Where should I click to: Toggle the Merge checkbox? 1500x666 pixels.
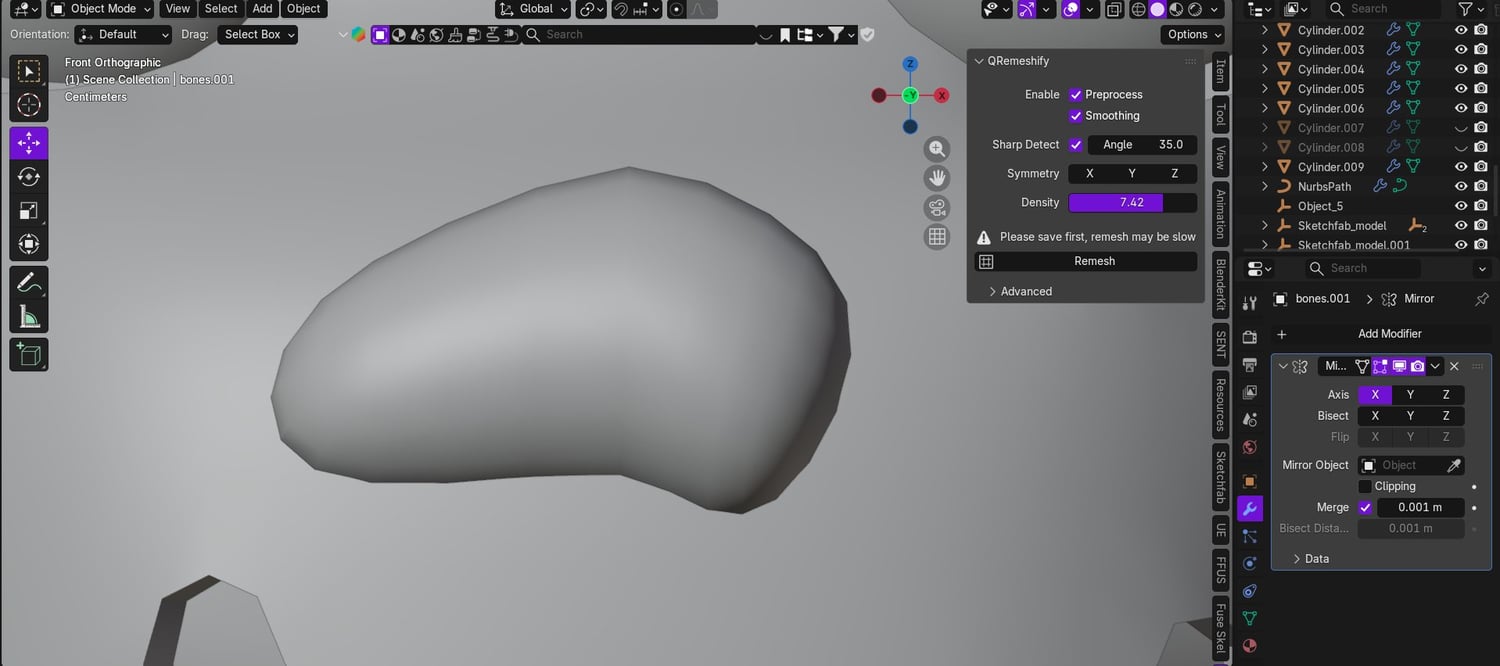[x=1365, y=508]
